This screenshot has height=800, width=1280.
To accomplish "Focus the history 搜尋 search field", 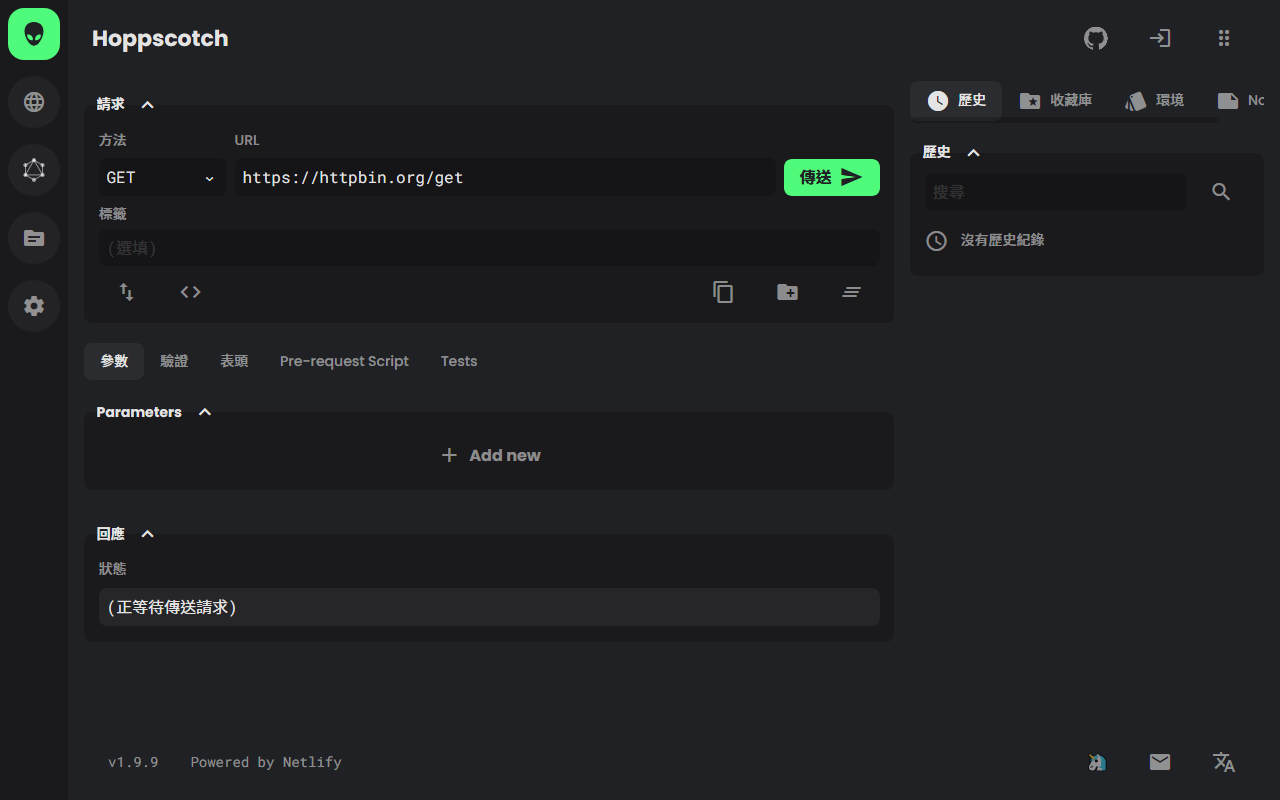I will coord(1055,192).
